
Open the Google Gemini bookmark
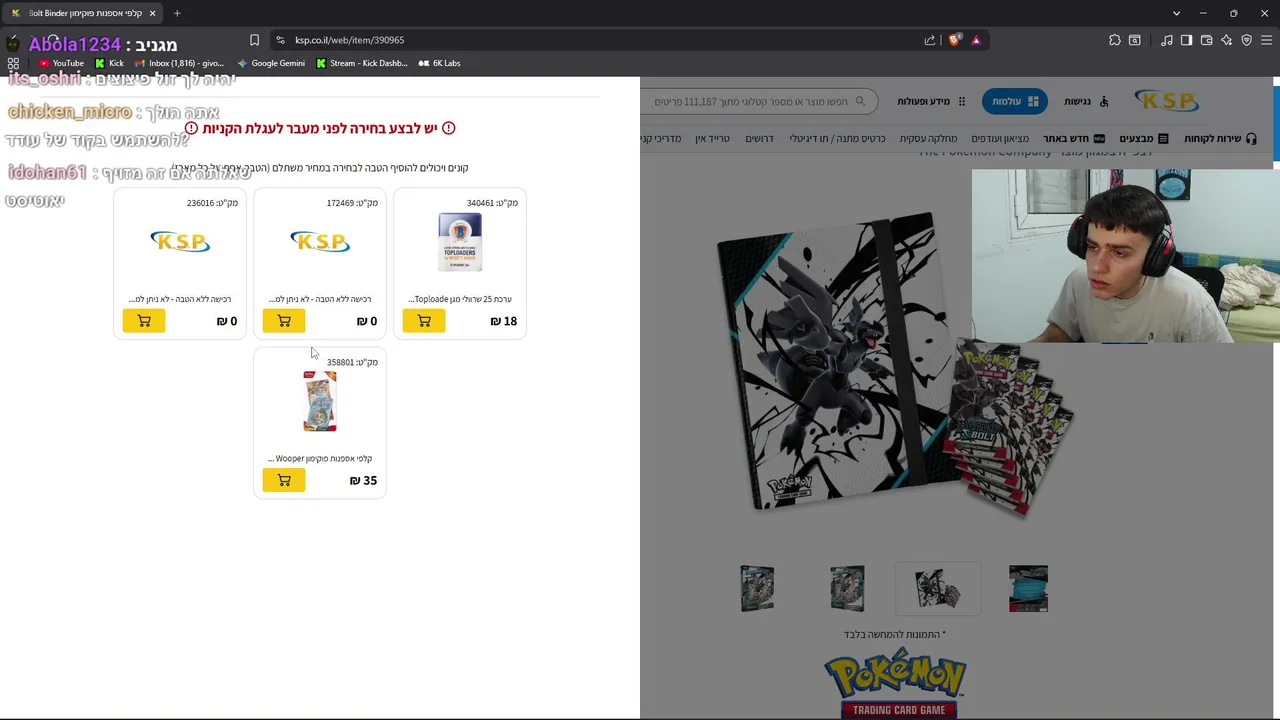[x=271, y=63]
